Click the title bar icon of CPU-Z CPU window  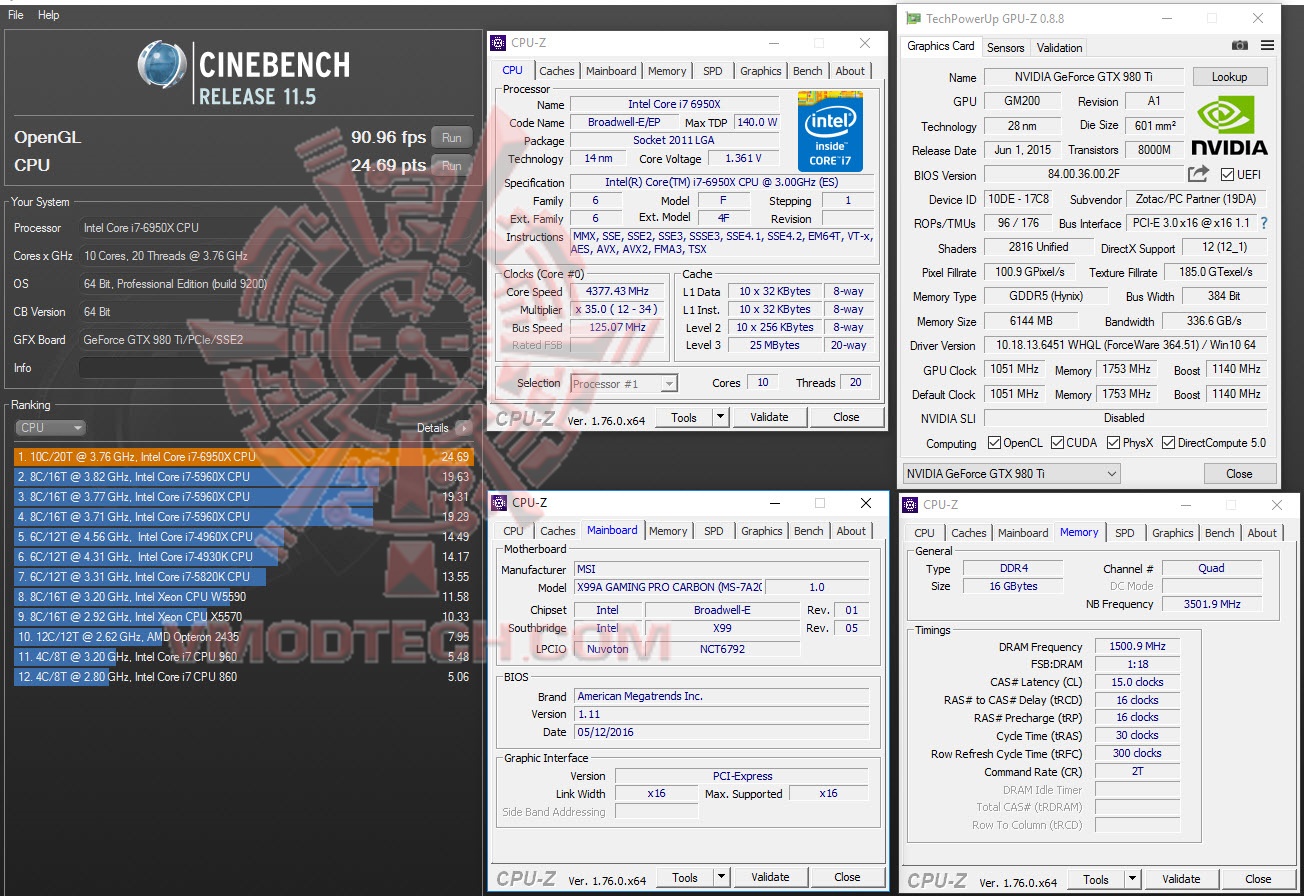tap(499, 43)
